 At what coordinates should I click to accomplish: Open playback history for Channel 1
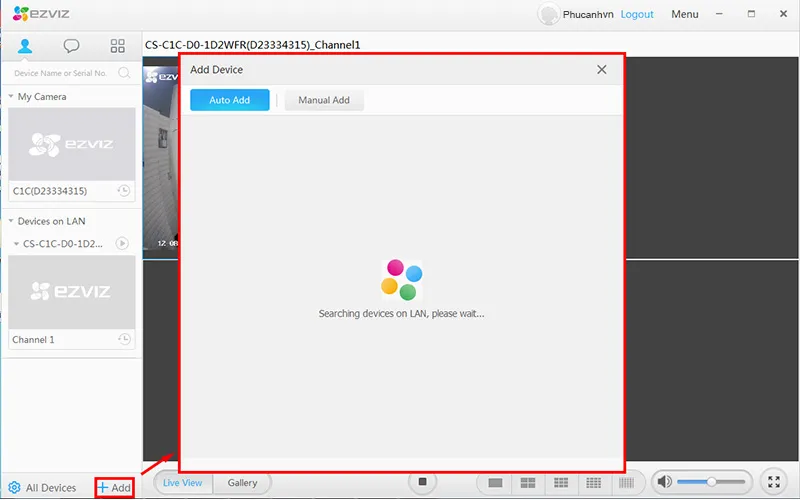click(x=123, y=340)
